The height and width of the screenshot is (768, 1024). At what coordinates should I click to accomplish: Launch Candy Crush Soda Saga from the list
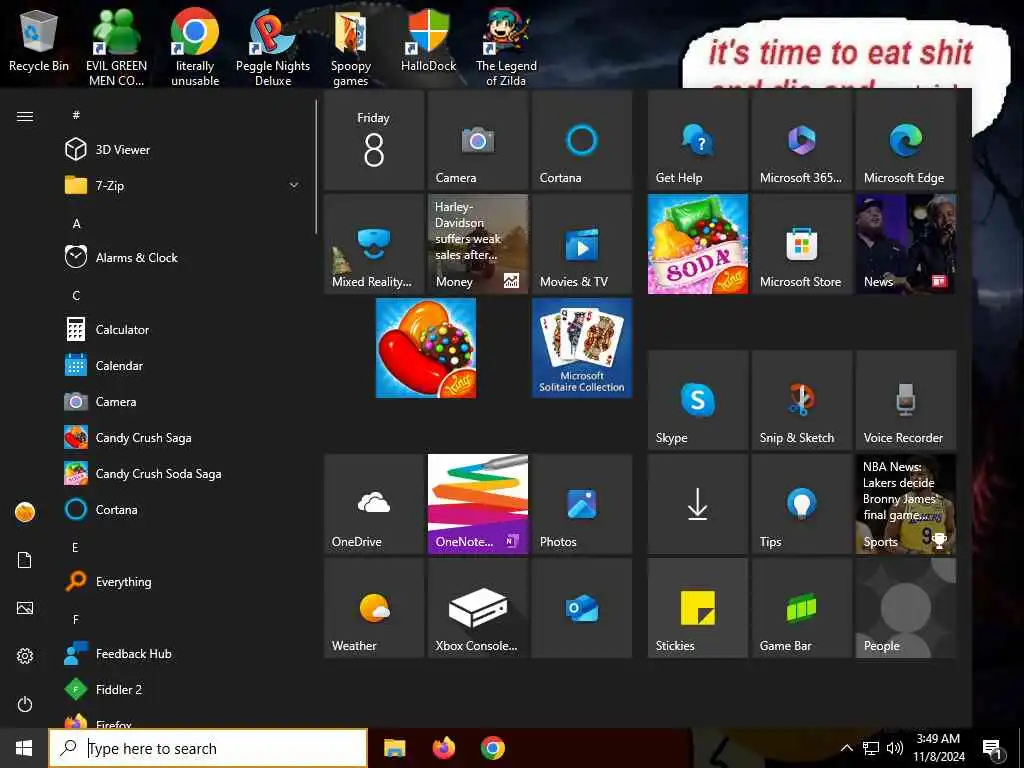coord(183,473)
